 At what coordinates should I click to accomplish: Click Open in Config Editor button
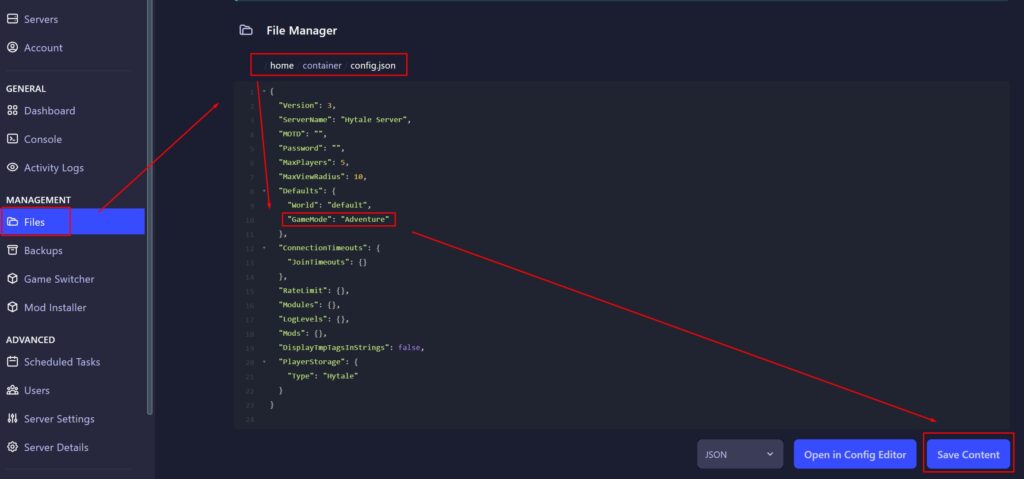pos(855,455)
